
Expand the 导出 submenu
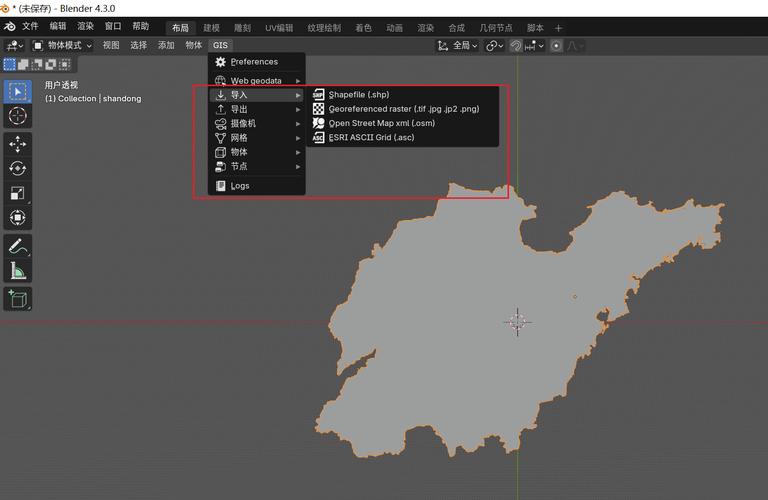coord(257,109)
